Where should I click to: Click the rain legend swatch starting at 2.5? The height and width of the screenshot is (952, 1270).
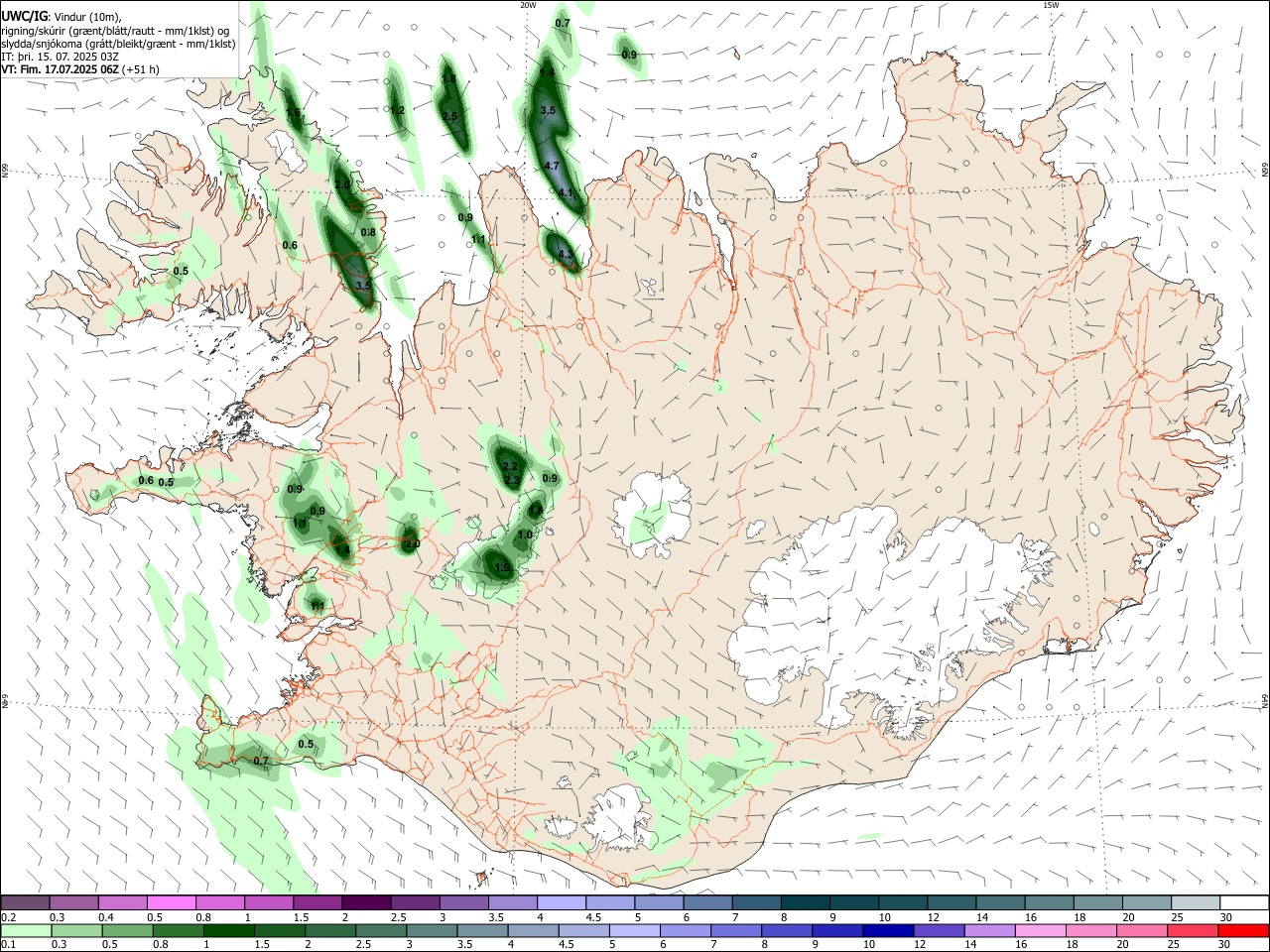tap(380, 930)
